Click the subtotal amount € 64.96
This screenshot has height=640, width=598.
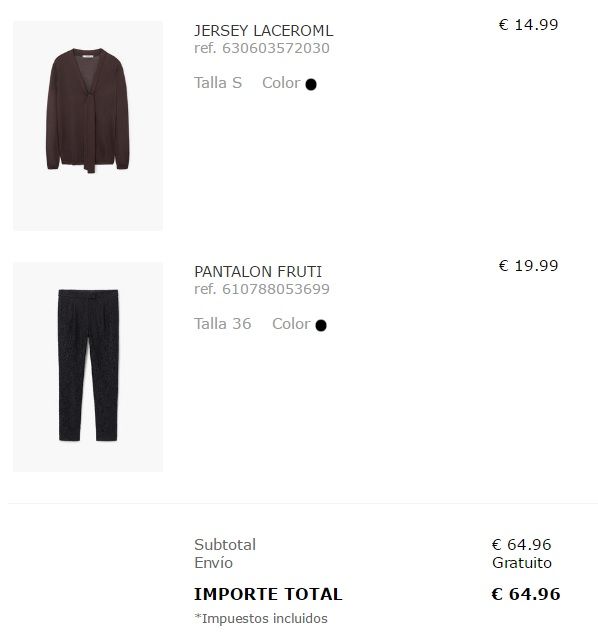tap(522, 544)
